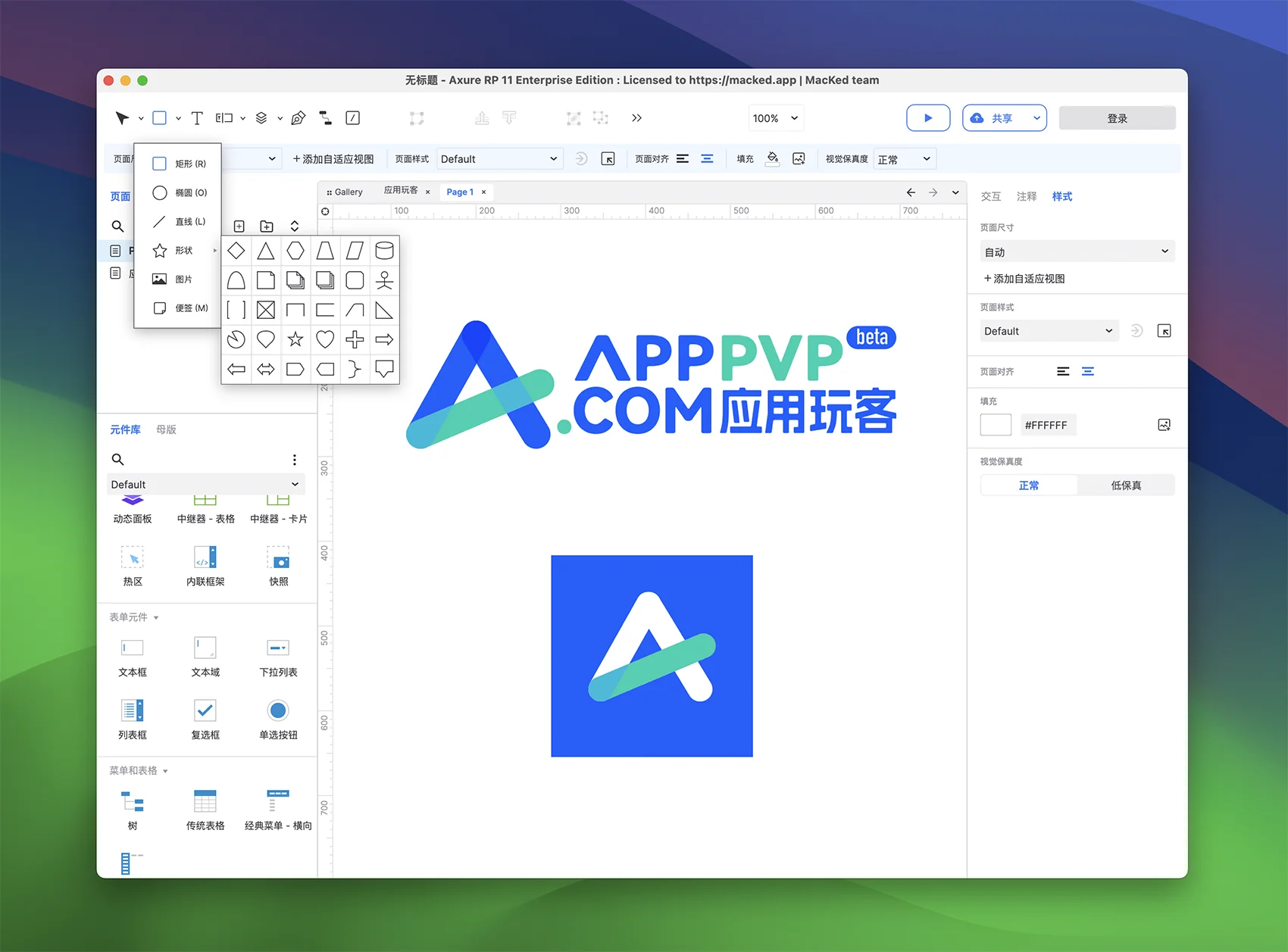Click the slash-in-box toolbar tool

352,118
